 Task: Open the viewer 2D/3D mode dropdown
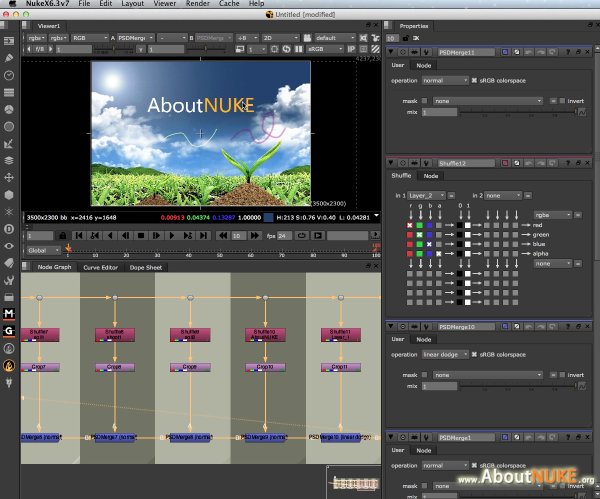point(280,38)
